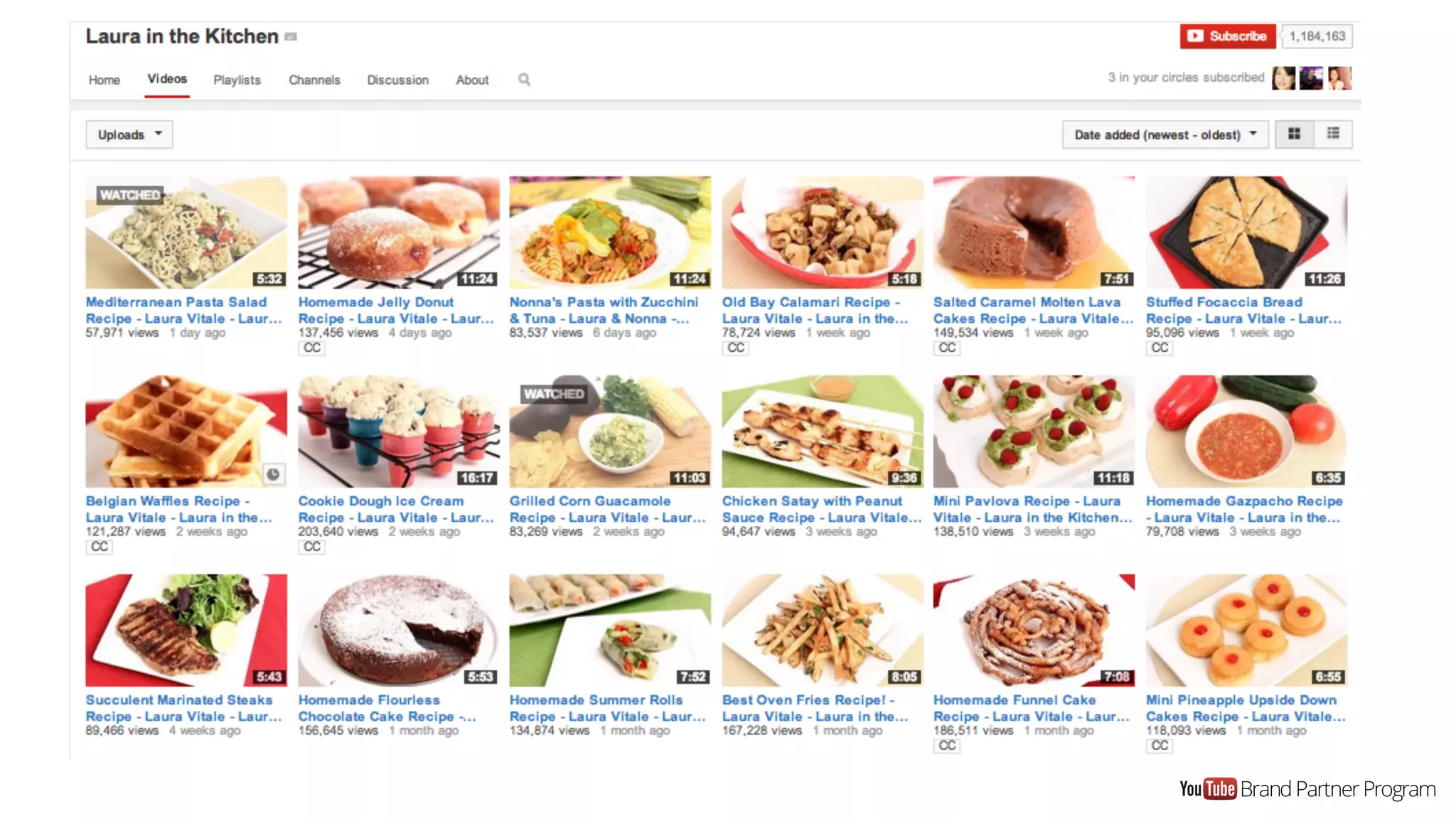Click third subscribed circle avatar
The height and width of the screenshot is (819, 1456).
point(1339,78)
